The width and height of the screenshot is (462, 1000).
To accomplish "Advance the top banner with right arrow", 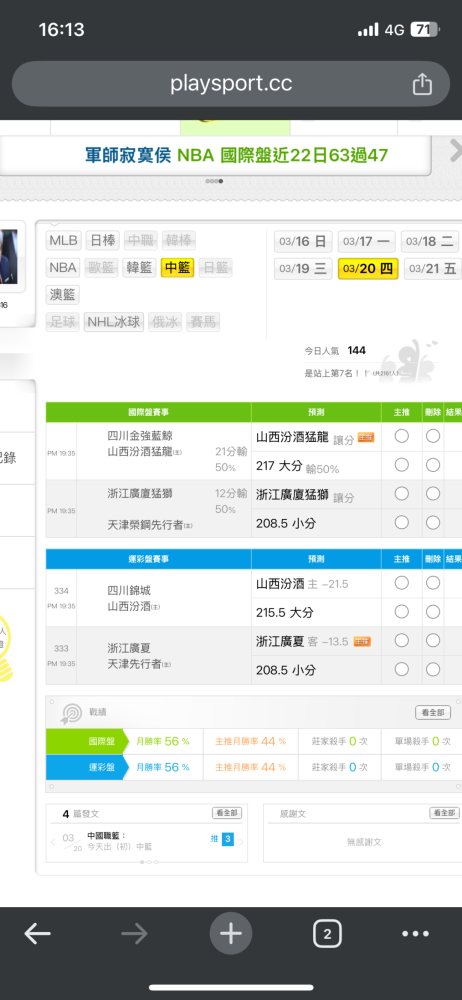I will point(455,151).
